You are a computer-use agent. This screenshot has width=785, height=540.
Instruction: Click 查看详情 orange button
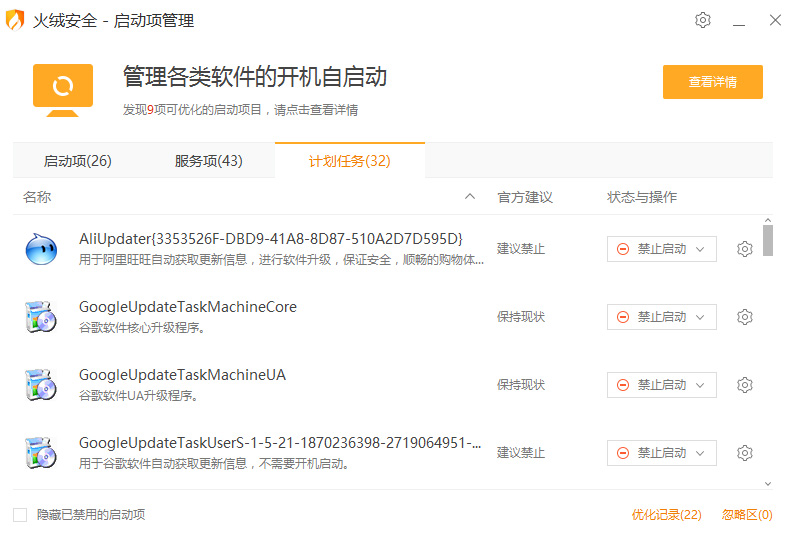(712, 82)
